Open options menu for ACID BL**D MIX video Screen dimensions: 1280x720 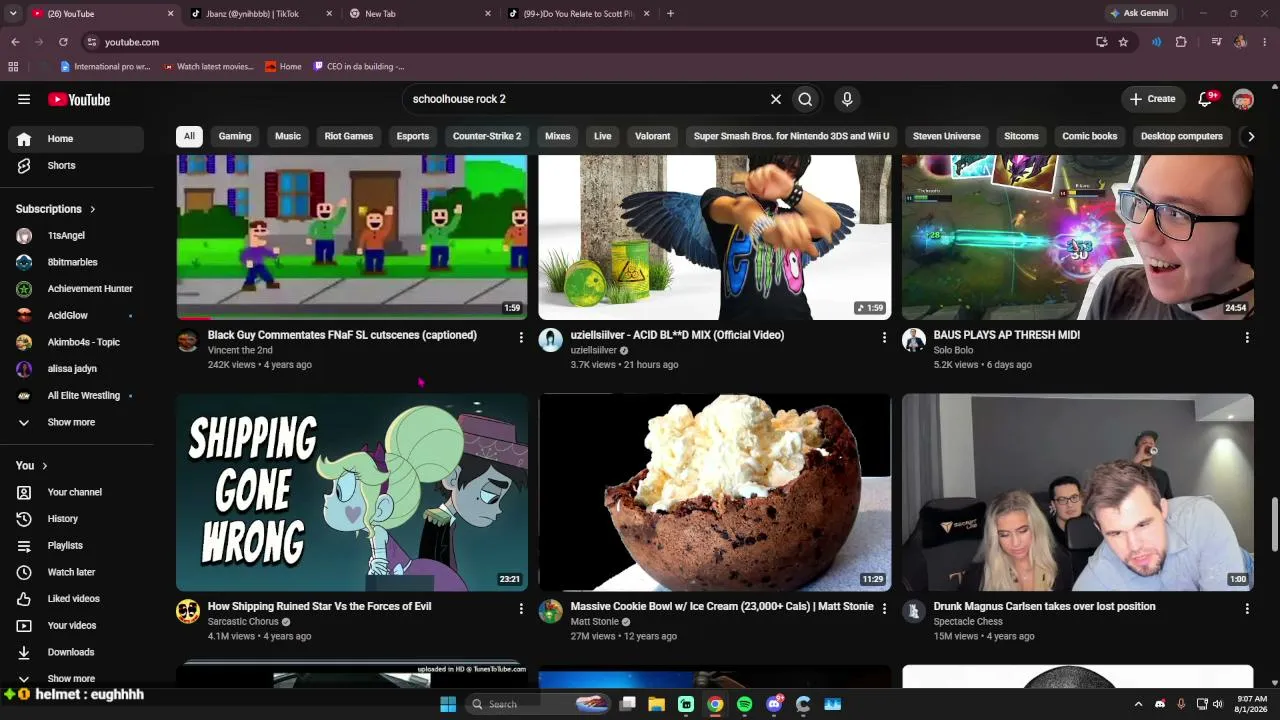(884, 338)
